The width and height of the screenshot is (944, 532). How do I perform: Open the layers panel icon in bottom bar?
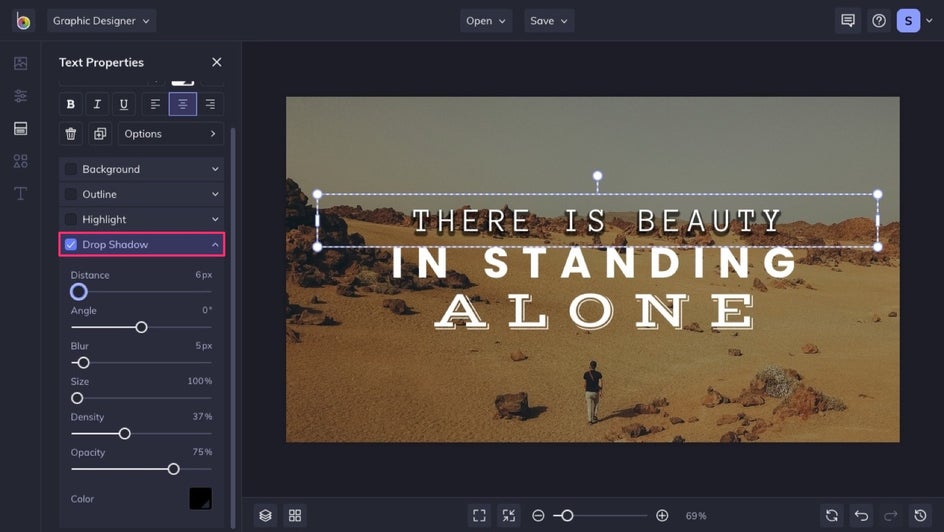tap(266, 516)
